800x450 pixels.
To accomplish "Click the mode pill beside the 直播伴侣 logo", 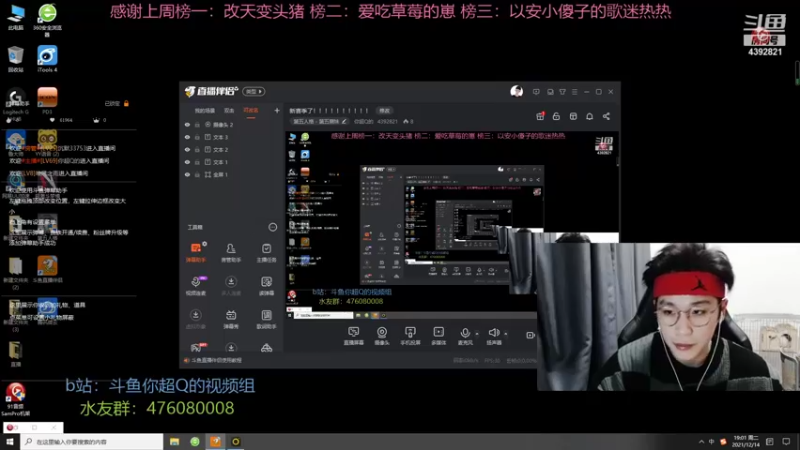I will click(x=254, y=91).
